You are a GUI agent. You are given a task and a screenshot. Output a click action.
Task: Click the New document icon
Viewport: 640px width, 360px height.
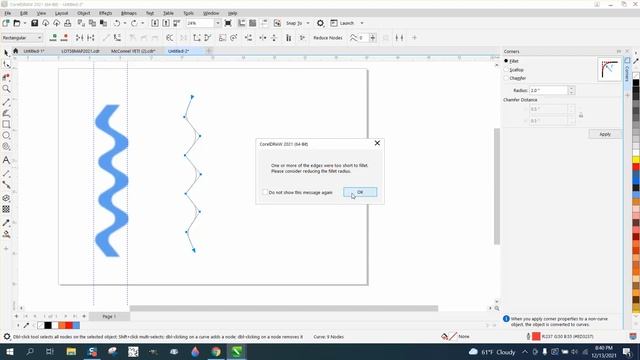pos(6,23)
